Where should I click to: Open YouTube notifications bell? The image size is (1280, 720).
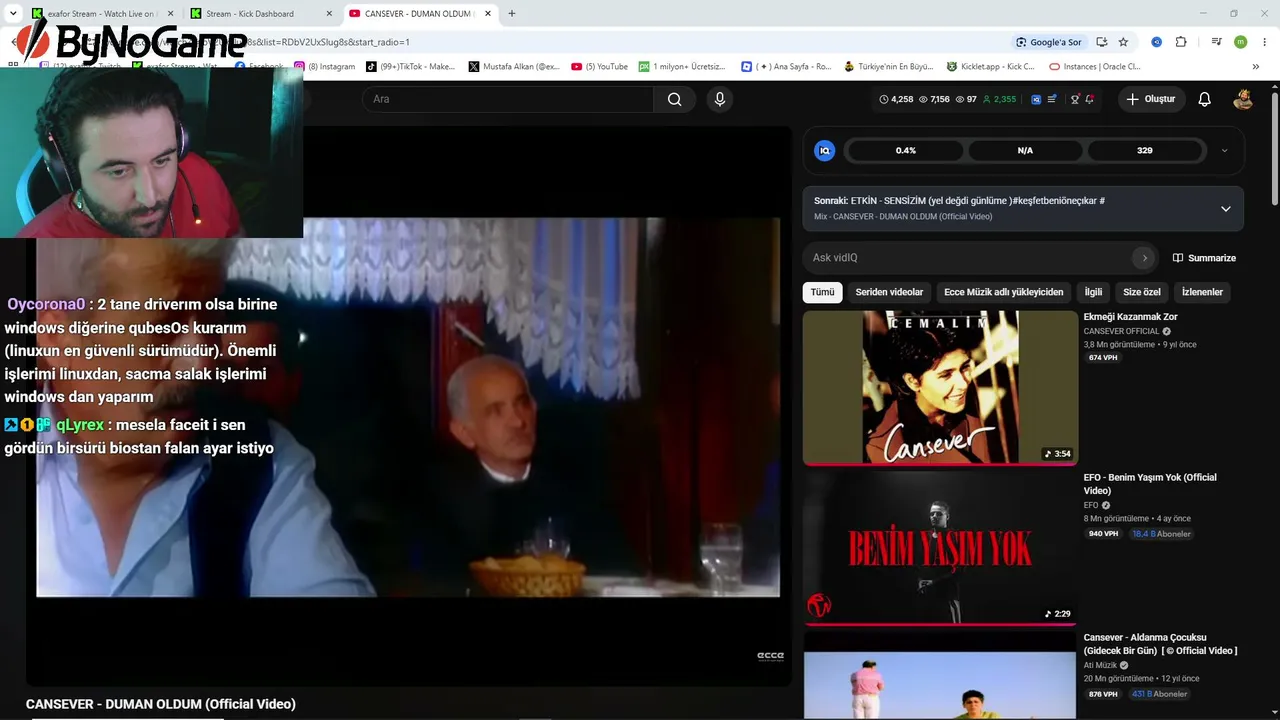(x=1205, y=99)
